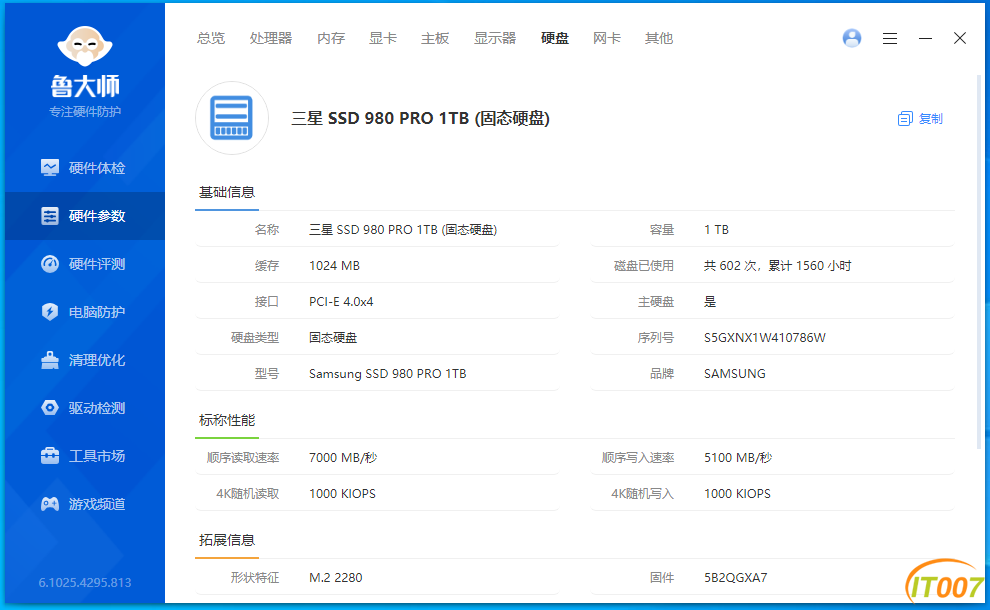Open the hamburger main menu
This screenshot has height=610, width=990.
coord(890,39)
